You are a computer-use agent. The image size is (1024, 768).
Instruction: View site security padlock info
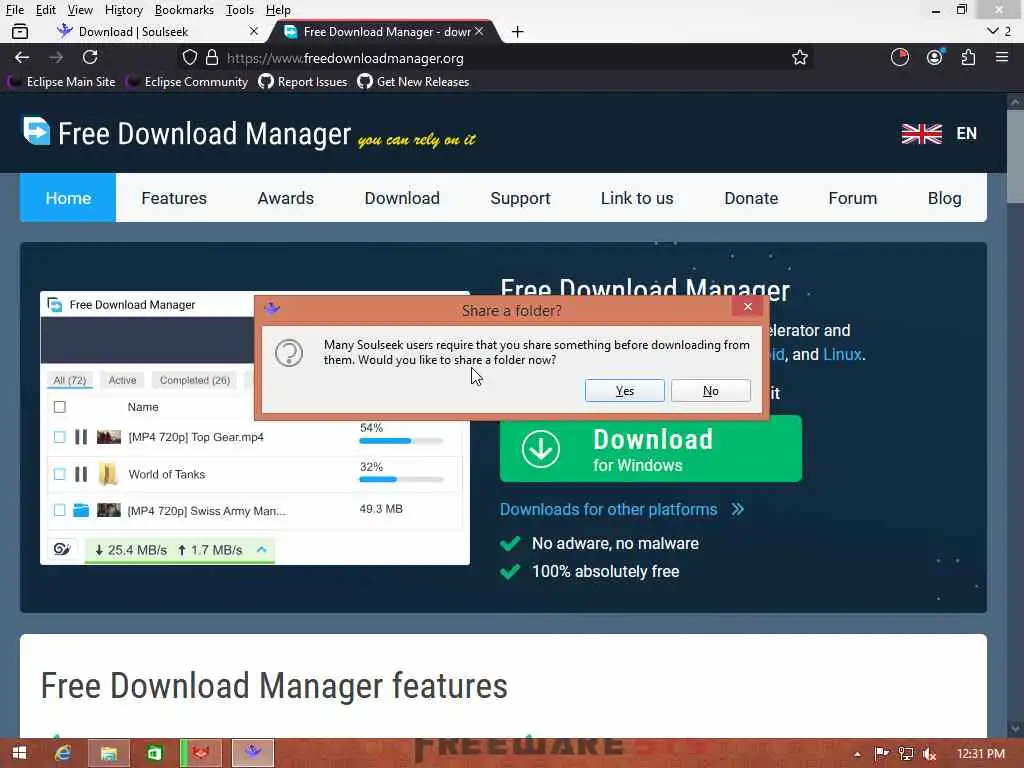[212, 57]
